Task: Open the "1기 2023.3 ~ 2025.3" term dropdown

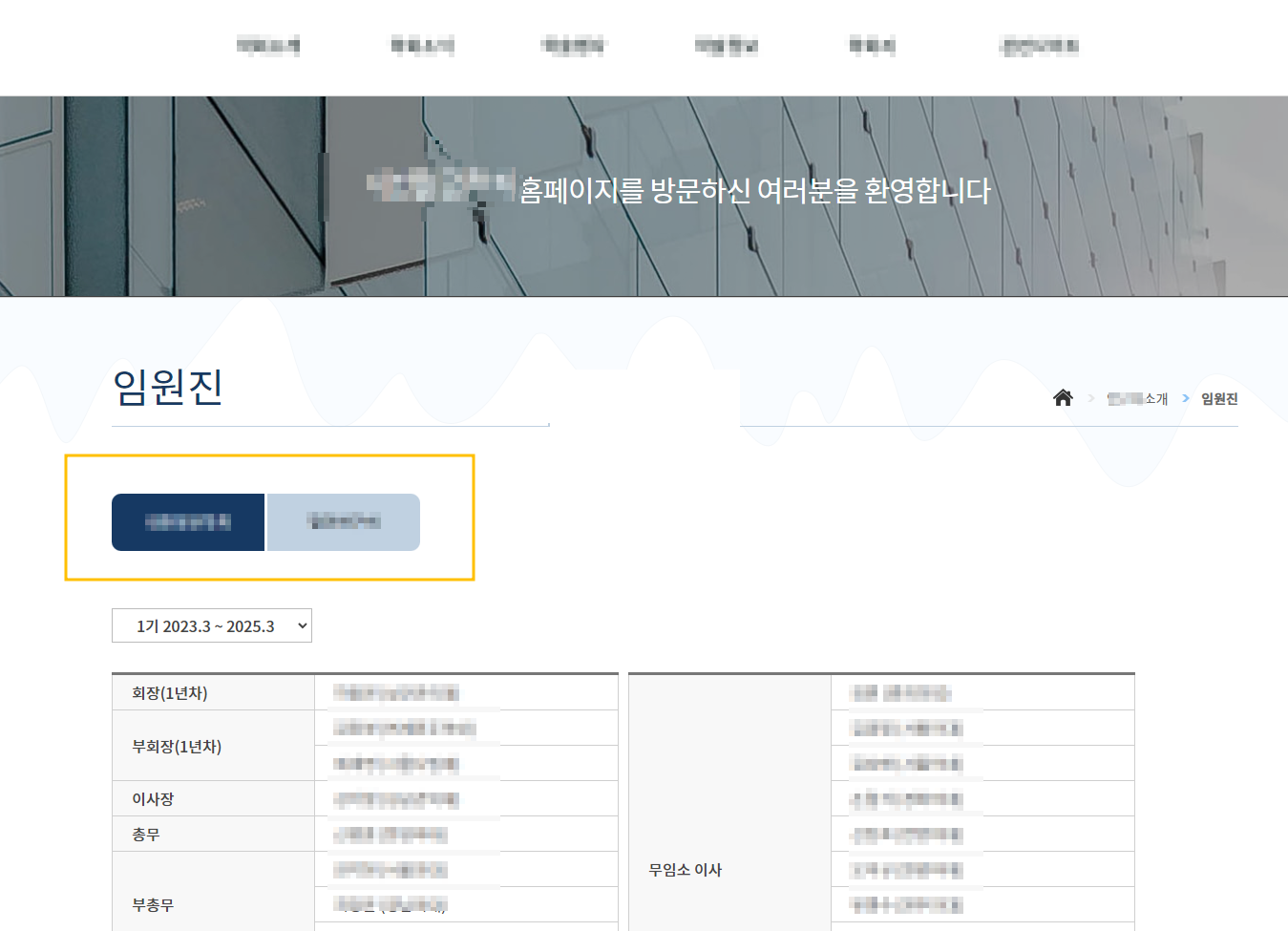Action: coord(211,625)
